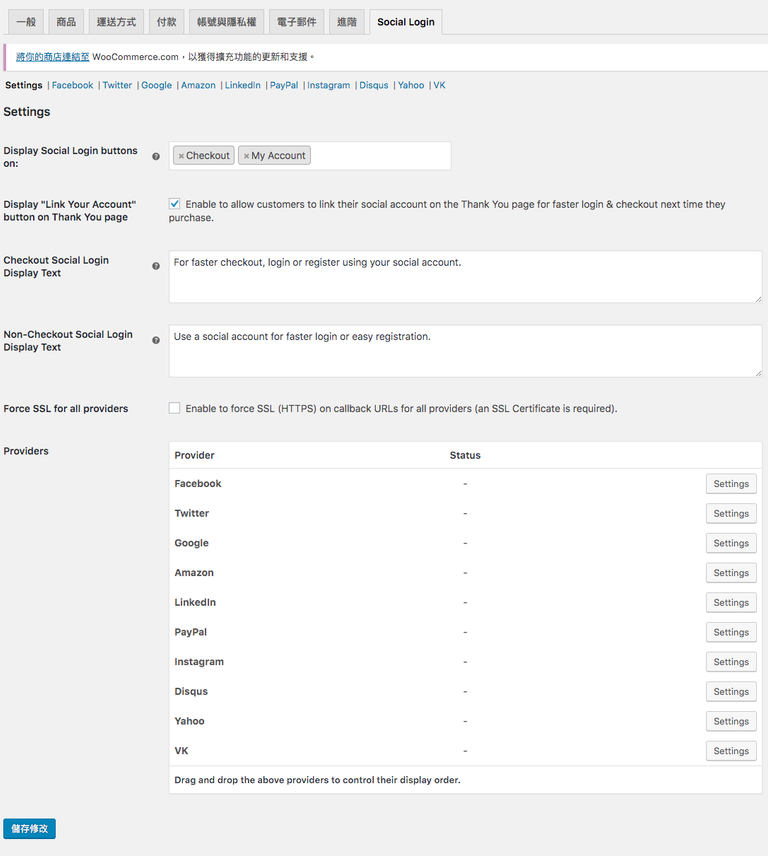Click help icon beside Non-Checkout Social Login Display Text
Image resolution: width=768 pixels, height=856 pixels.
[x=156, y=340]
